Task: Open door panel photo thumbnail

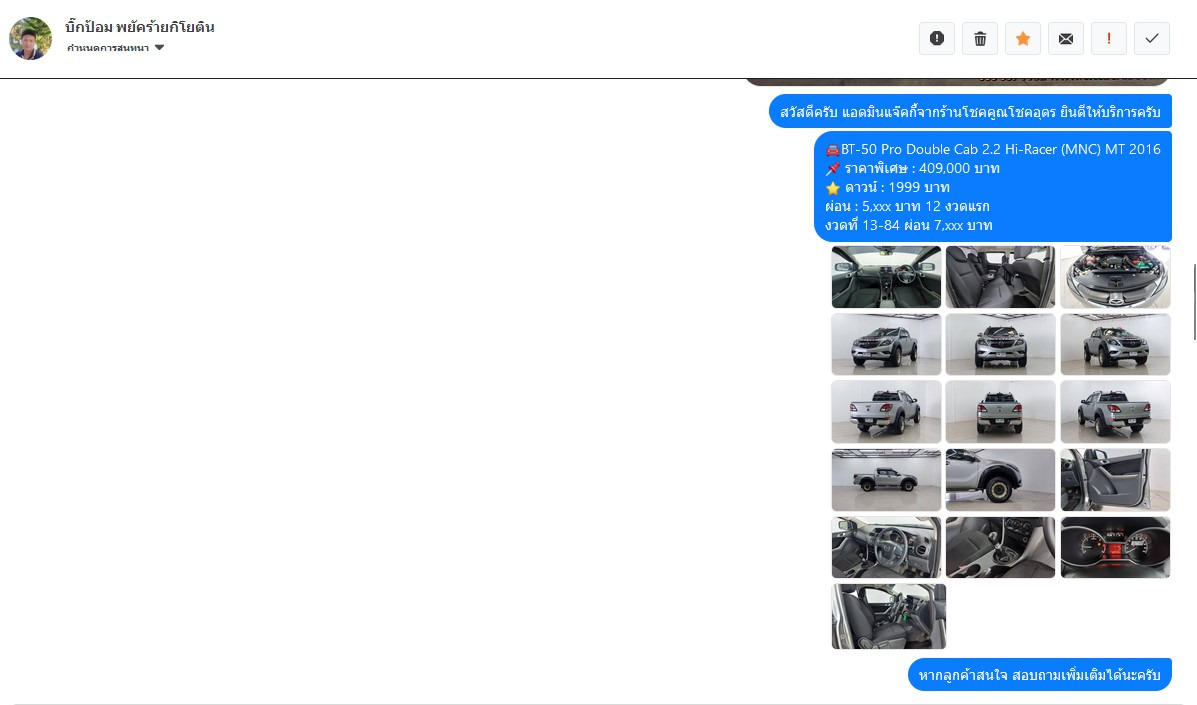Action: coord(1115,480)
